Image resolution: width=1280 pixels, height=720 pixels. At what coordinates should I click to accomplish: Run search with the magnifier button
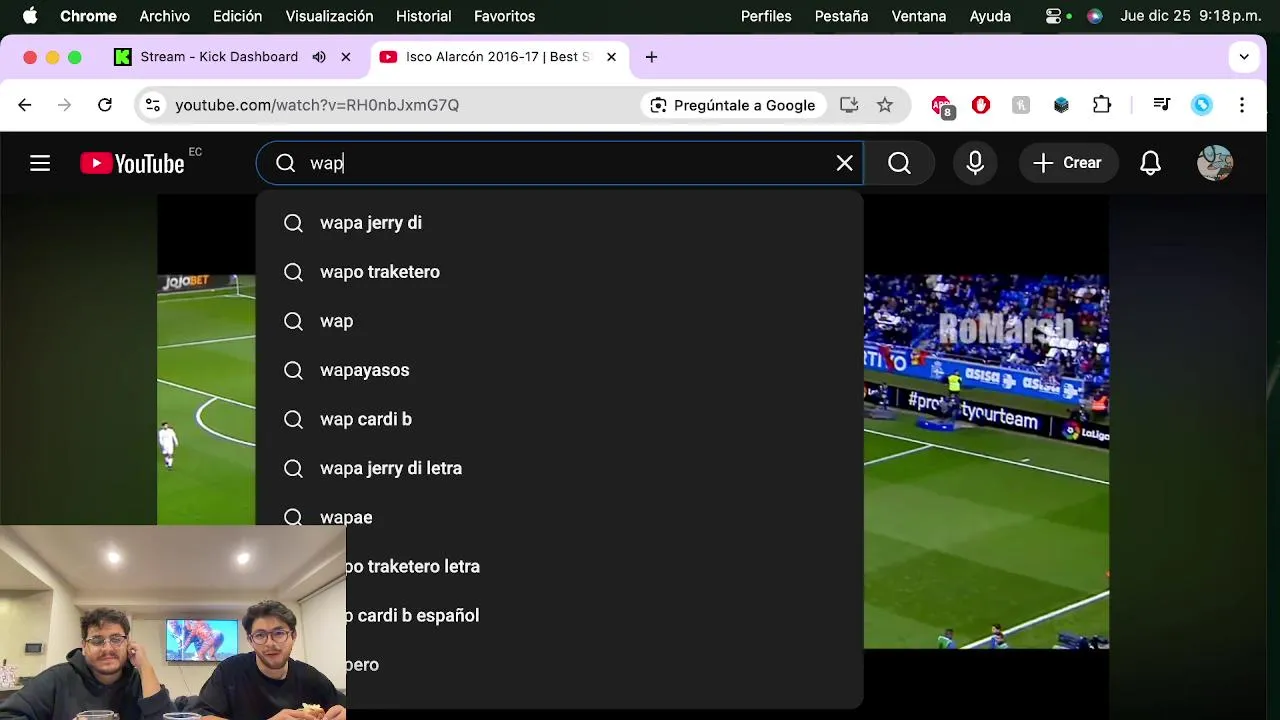[x=899, y=163]
